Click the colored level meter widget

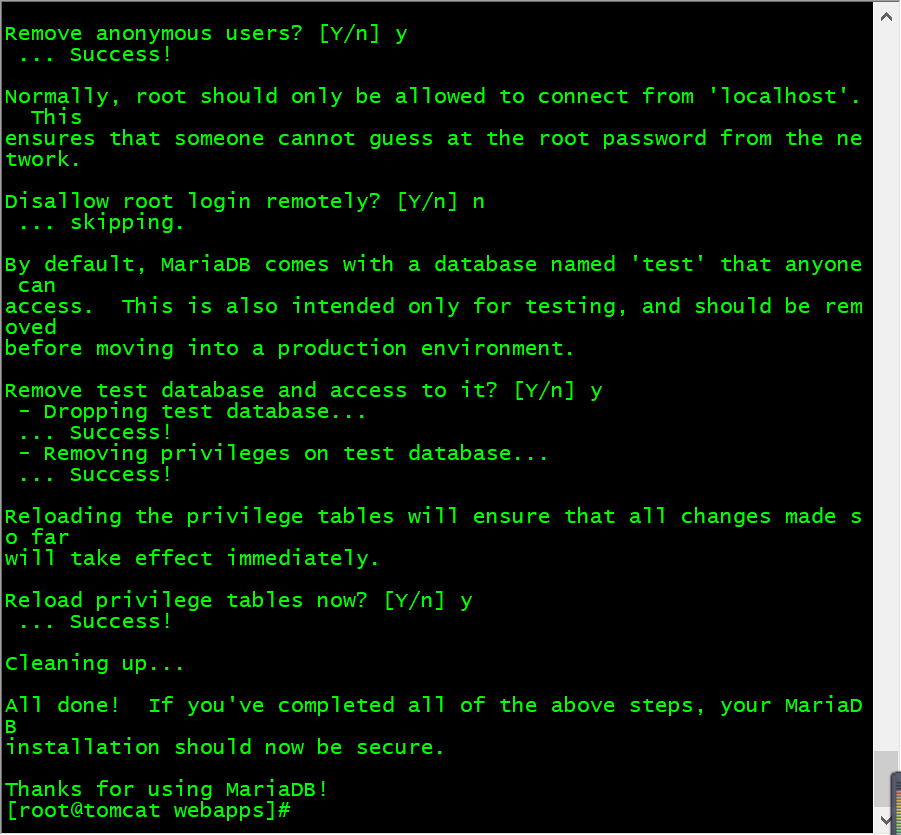click(896, 803)
